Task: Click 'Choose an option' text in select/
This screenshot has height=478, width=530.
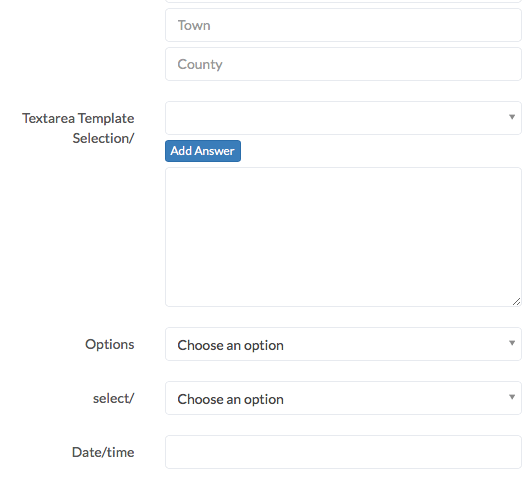Action: click(231, 400)
